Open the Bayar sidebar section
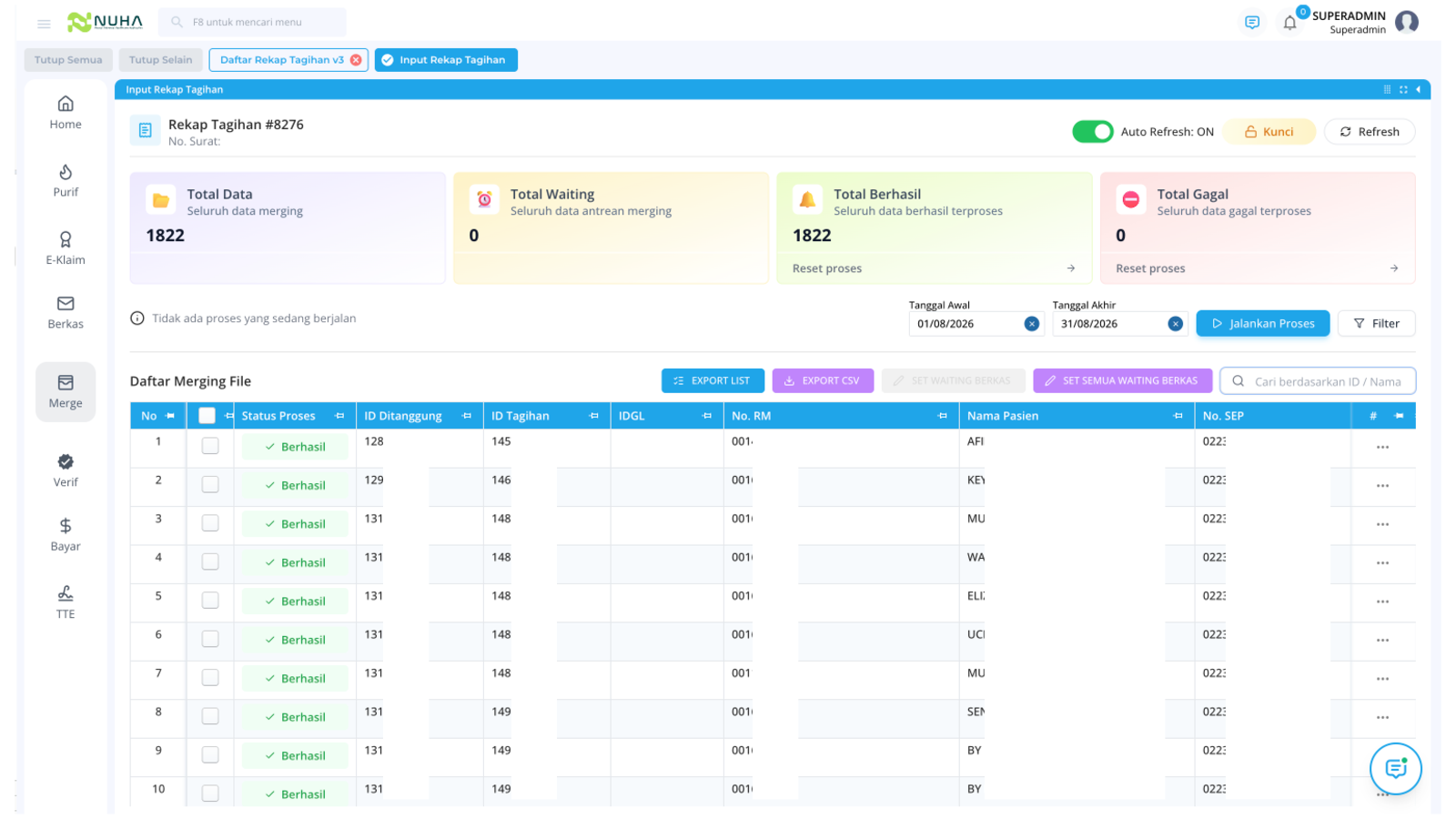 (66, 535)
